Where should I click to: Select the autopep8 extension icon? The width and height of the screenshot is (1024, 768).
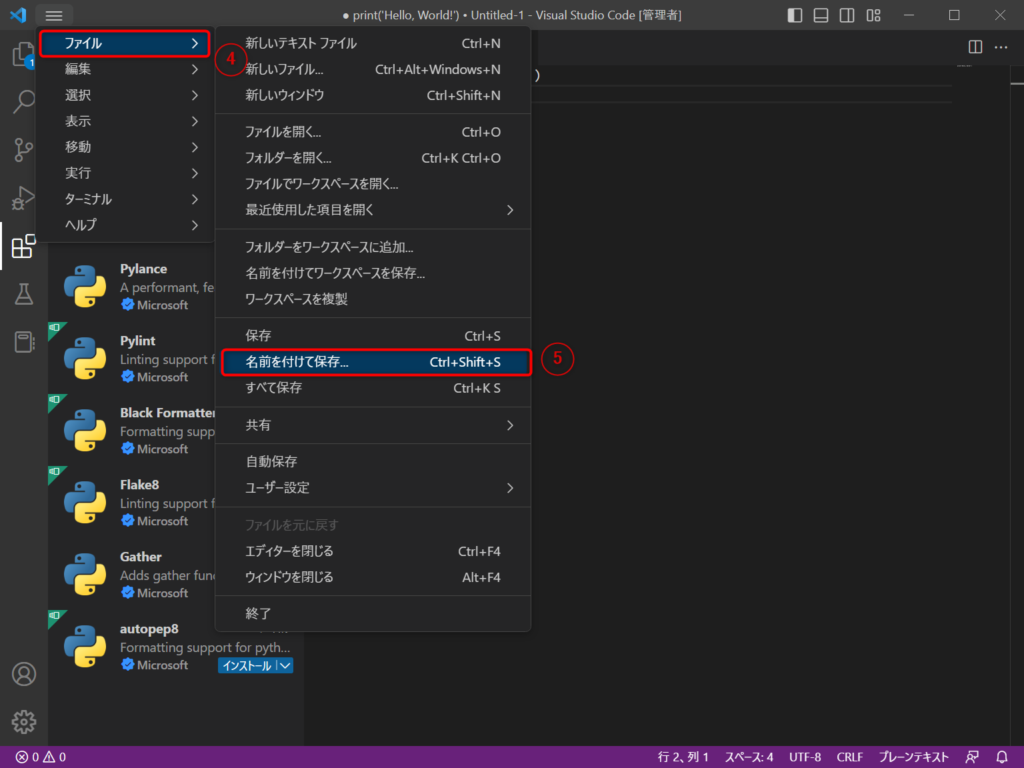coord(85,645)
